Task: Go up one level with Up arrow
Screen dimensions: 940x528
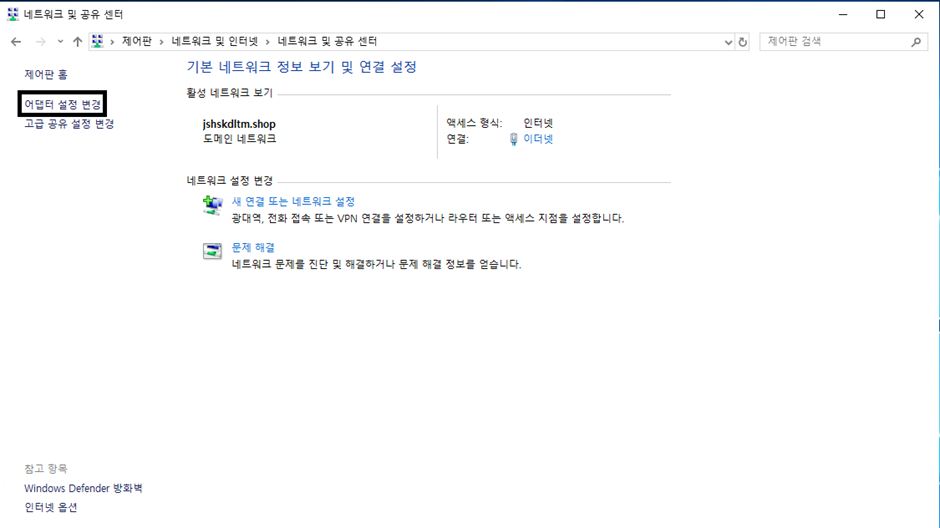Action: coord(77,42)
